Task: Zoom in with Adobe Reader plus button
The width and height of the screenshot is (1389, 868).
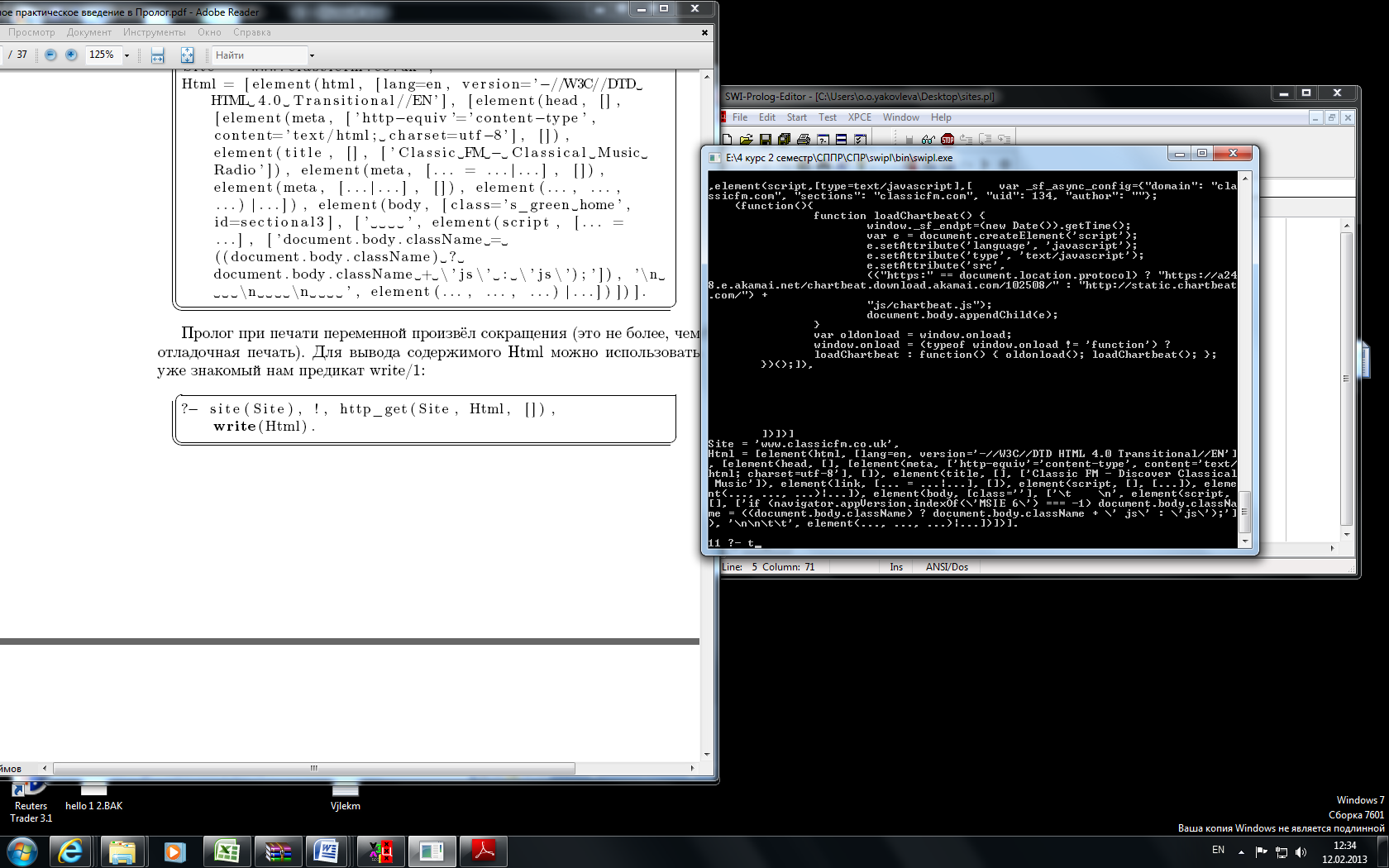Action: point(71,55)
